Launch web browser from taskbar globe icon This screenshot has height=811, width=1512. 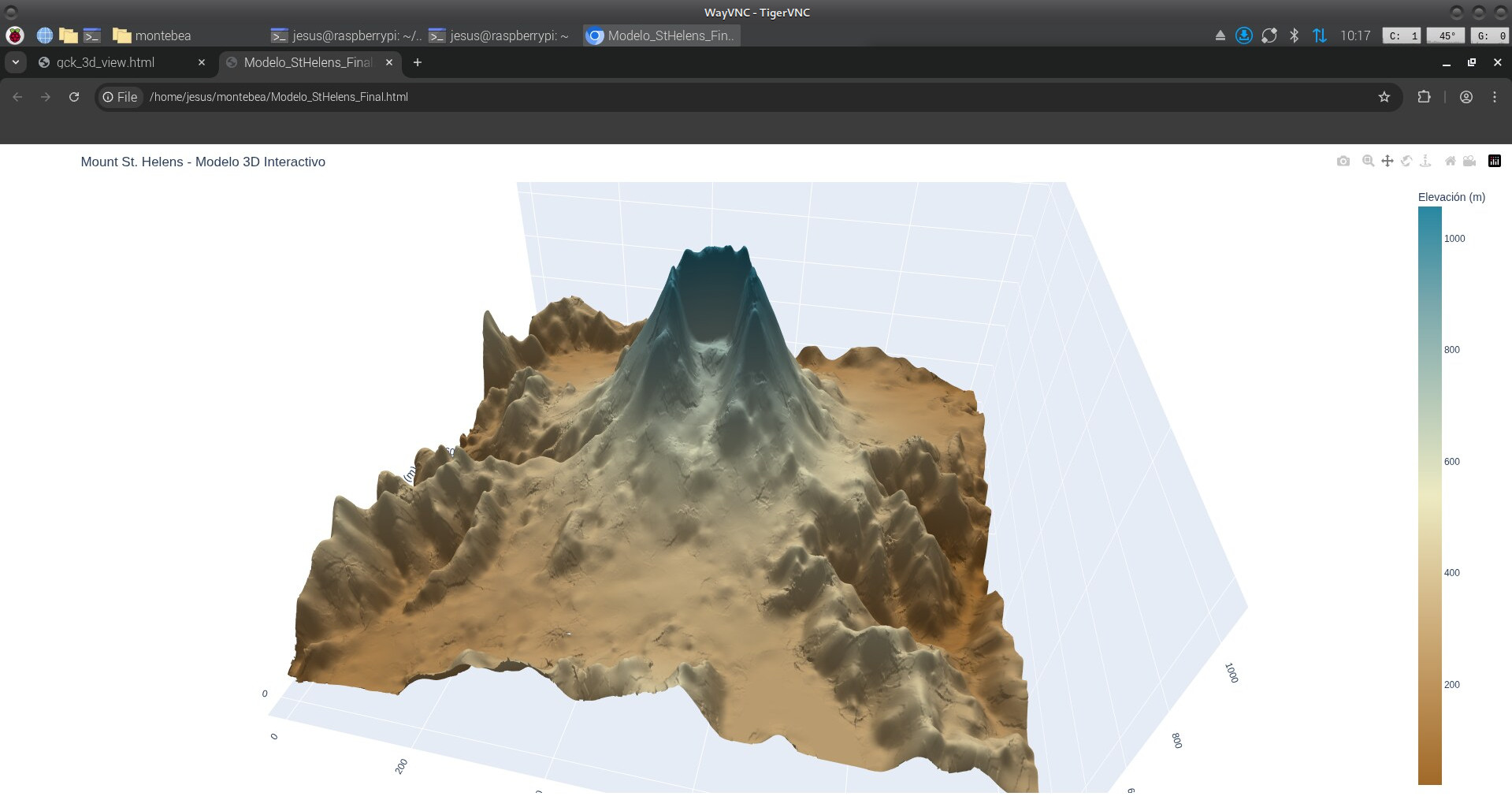point(45,35)
